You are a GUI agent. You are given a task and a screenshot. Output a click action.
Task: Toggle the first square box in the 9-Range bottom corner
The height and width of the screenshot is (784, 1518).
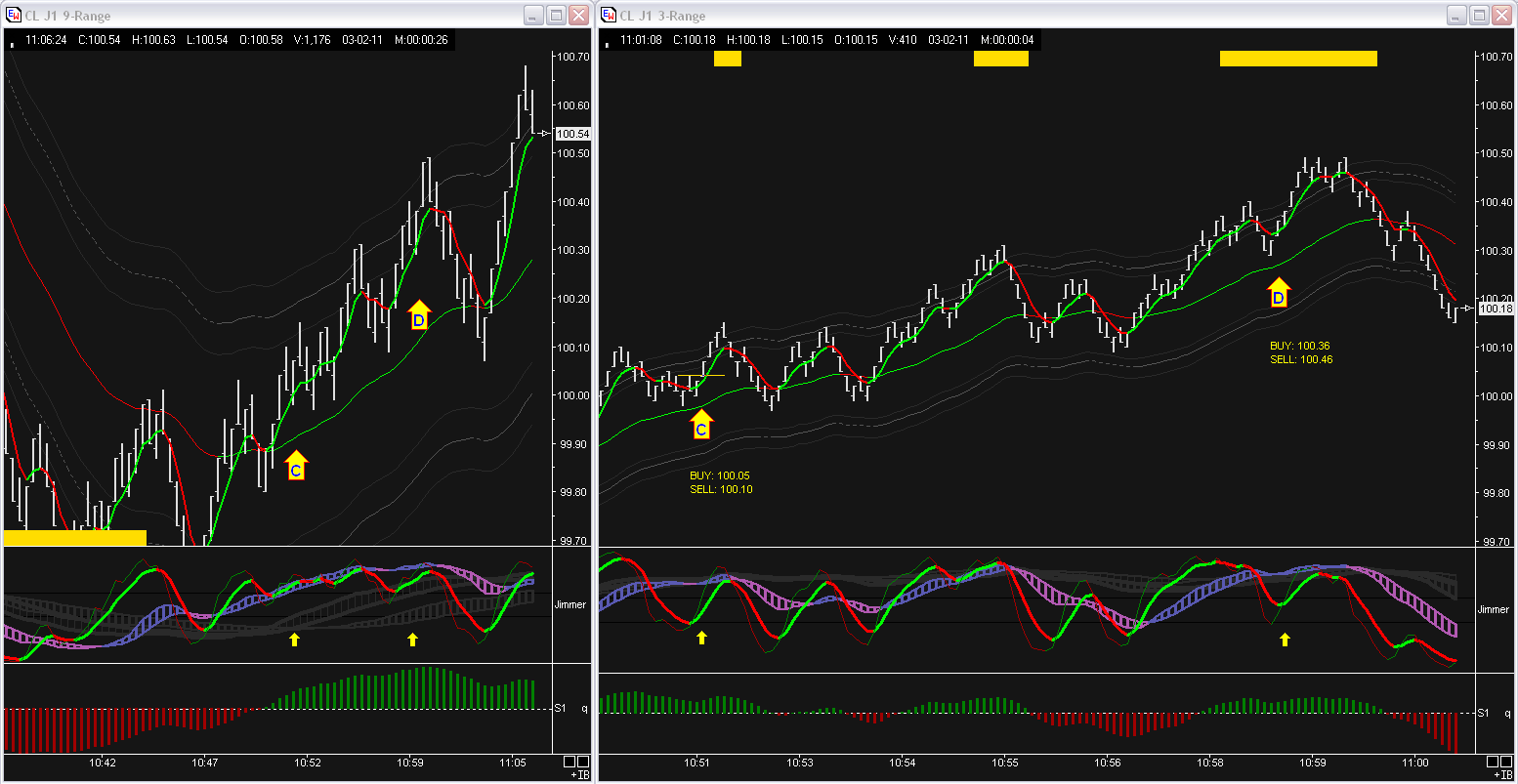pos(570,762)
